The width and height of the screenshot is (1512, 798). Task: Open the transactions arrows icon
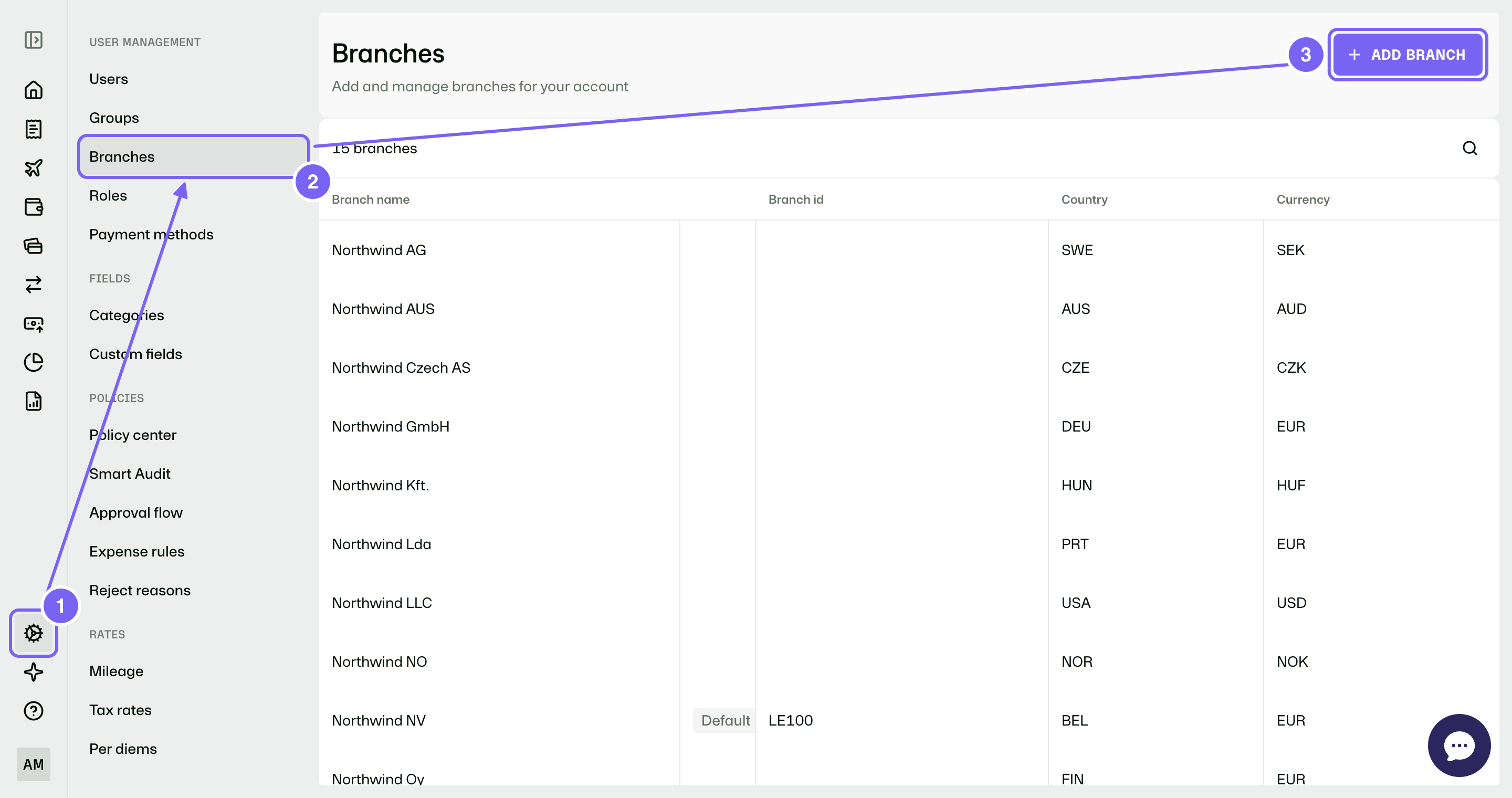tap(34, 285)
